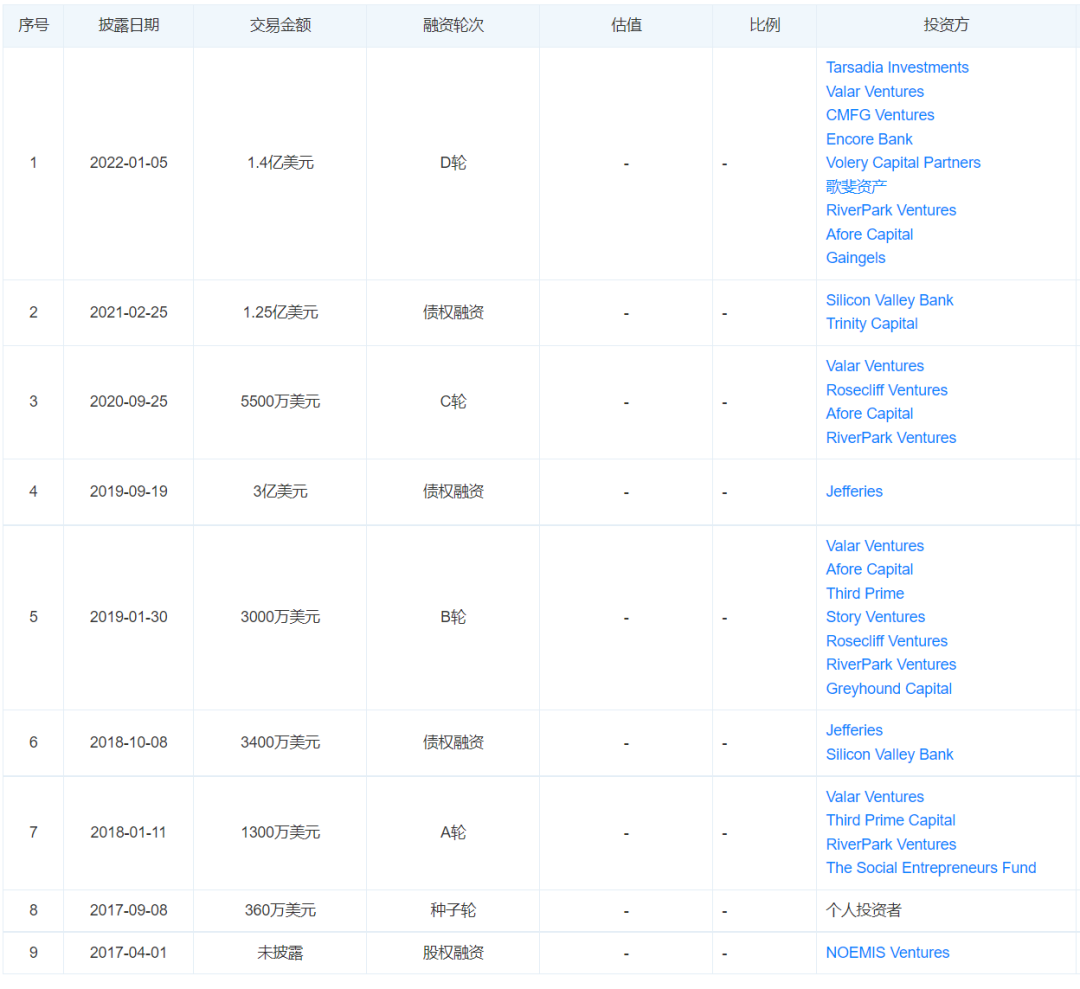Screen dimensions: 1080x989
Task: Click the Story Ventures link
Action: point(875,617)
